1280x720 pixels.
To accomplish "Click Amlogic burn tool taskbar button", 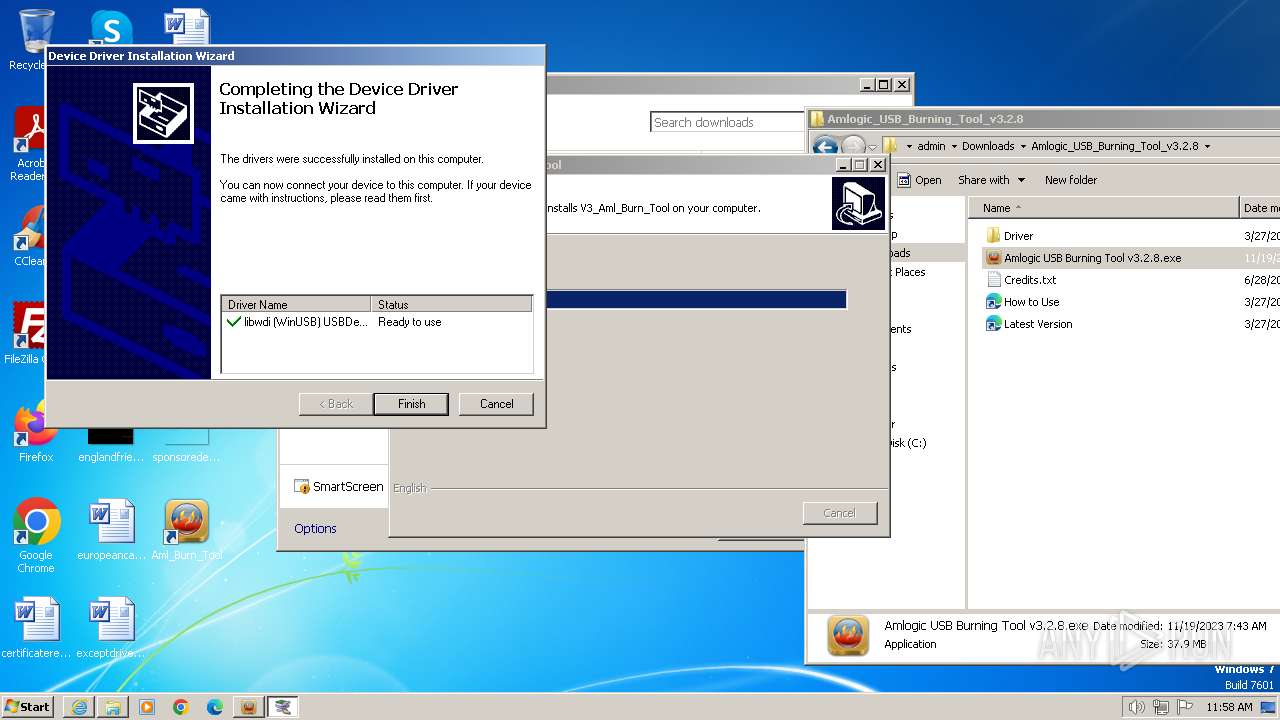I will pos(249,707).
